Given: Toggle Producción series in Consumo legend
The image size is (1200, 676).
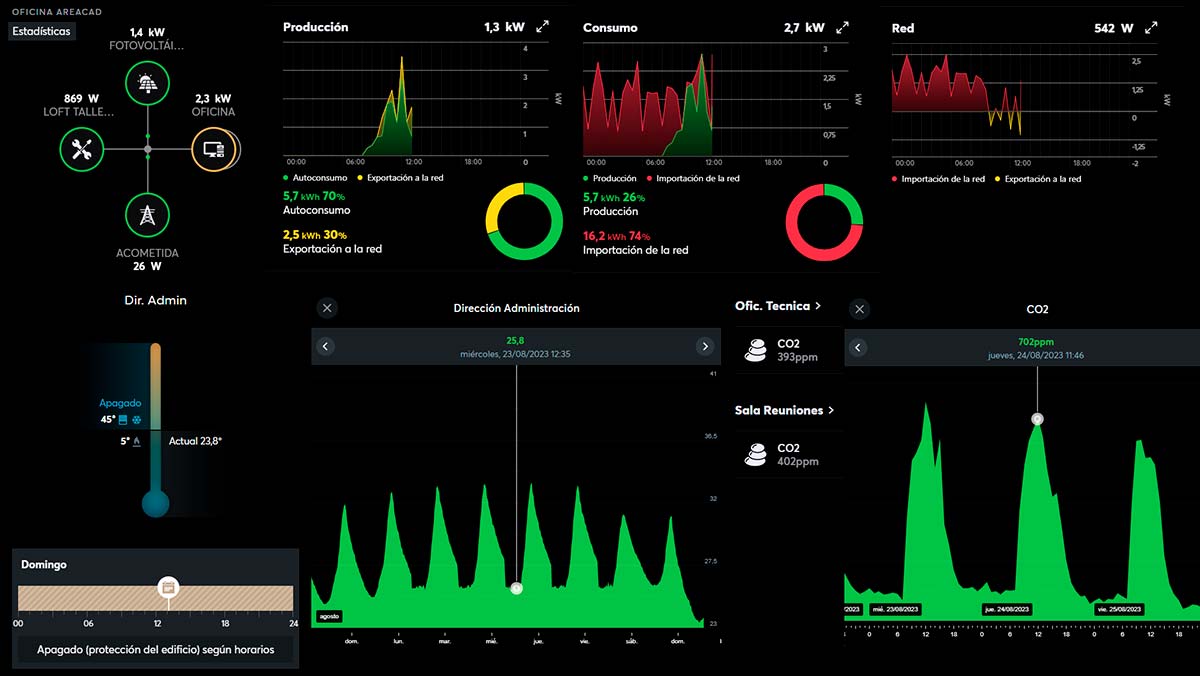Looking at the screenshot, I should point(610,178).
